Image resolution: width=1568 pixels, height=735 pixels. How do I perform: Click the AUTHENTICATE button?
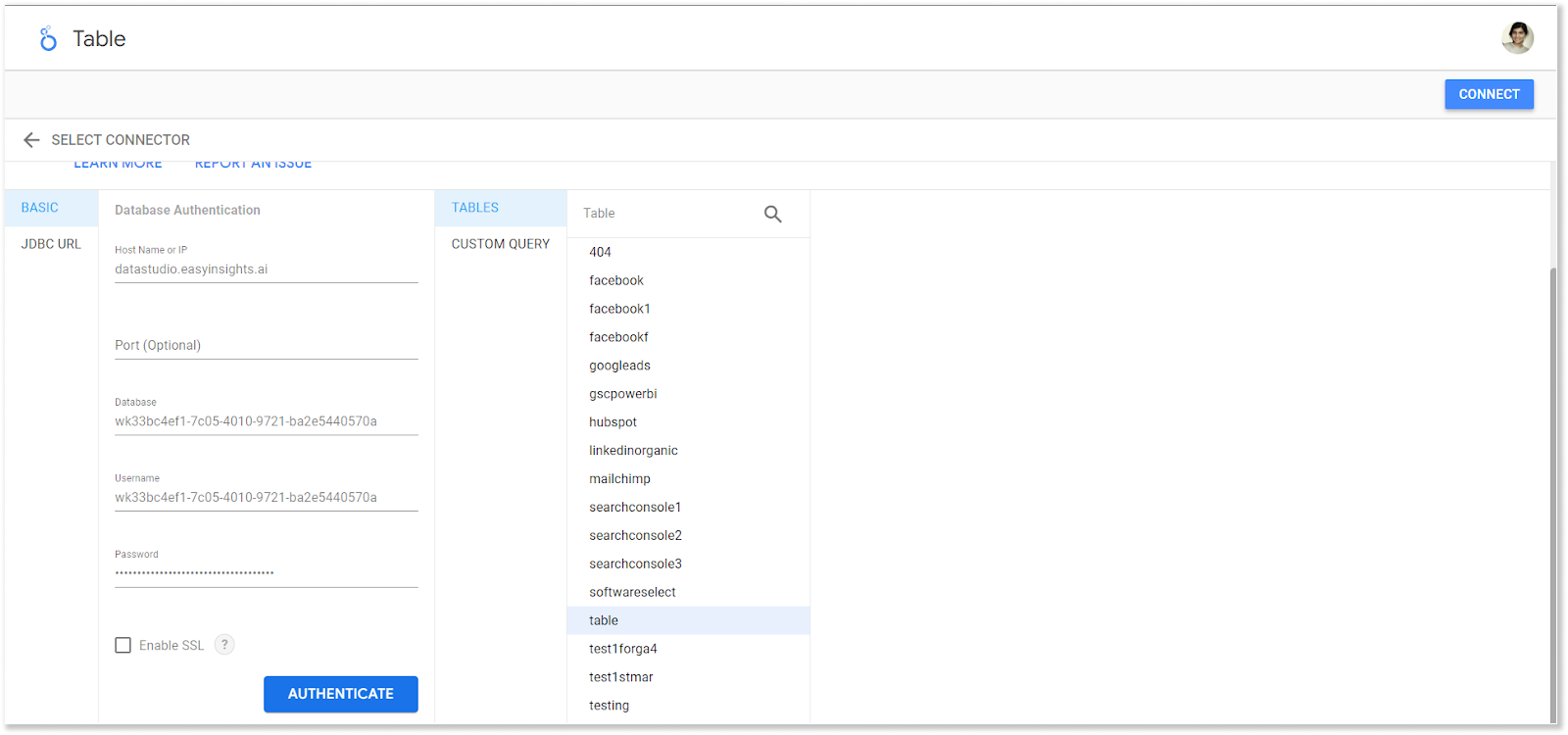(x=341, y=694)
